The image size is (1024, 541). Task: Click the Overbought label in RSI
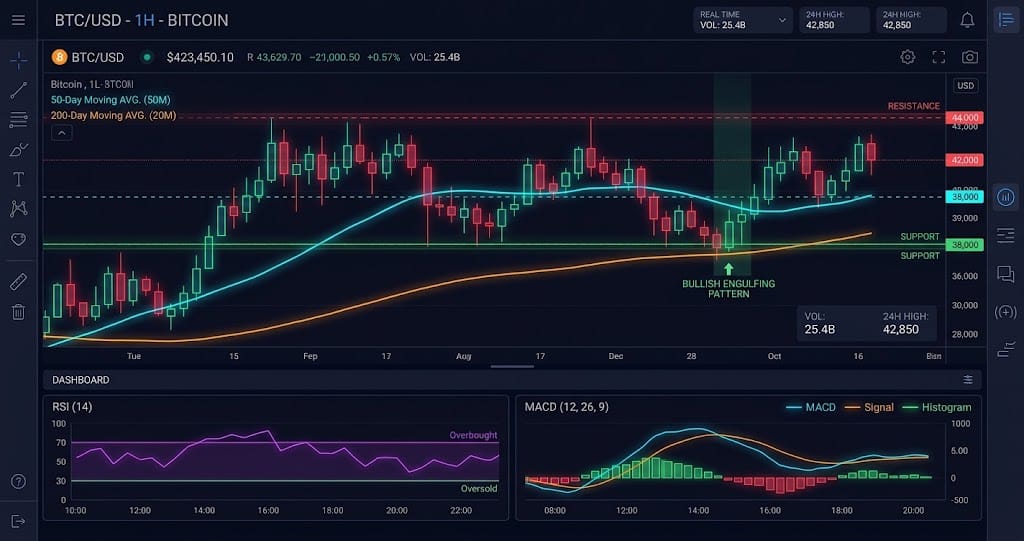coord(473,435)
